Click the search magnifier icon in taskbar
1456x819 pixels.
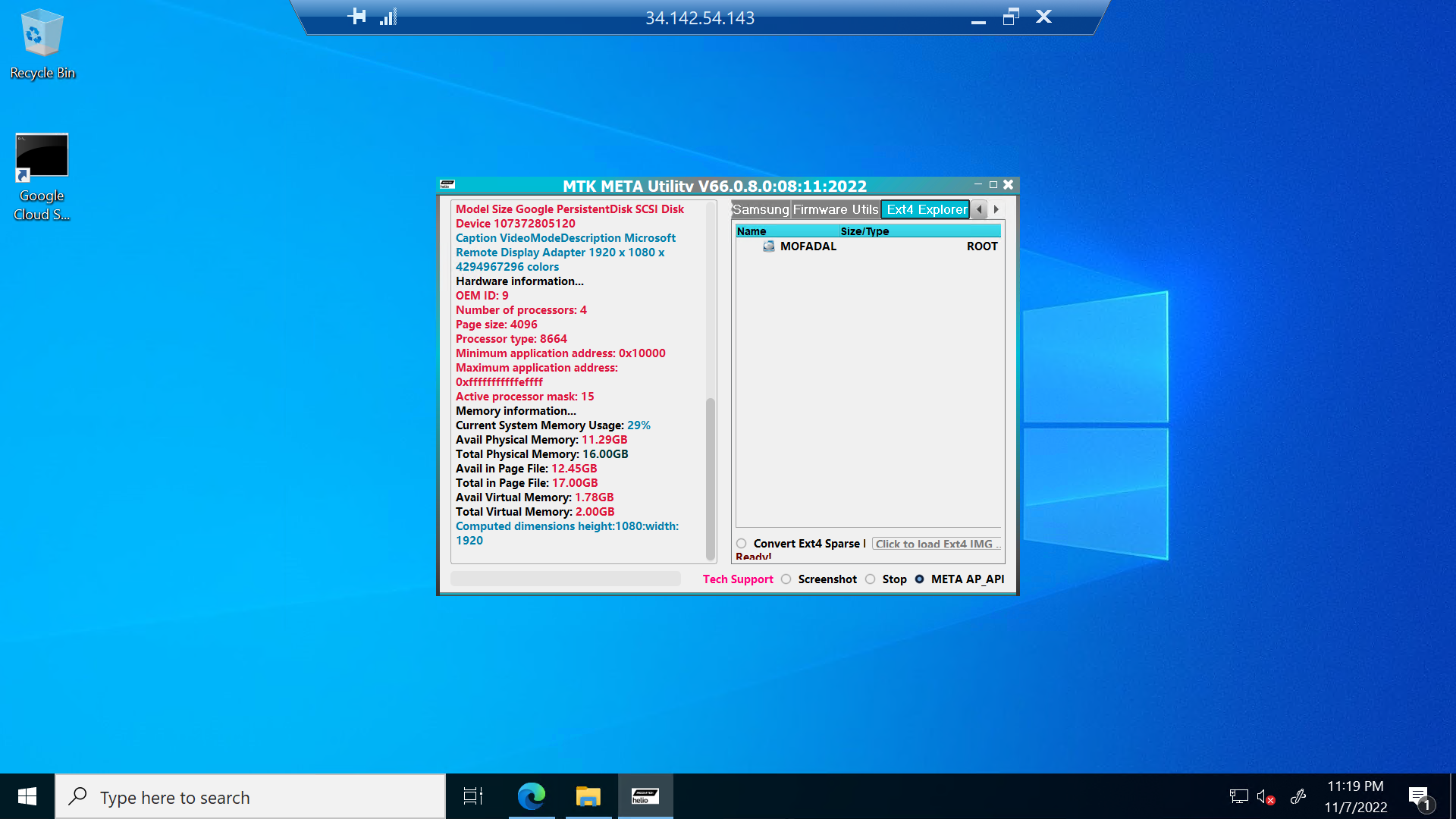tap(77, 796)
